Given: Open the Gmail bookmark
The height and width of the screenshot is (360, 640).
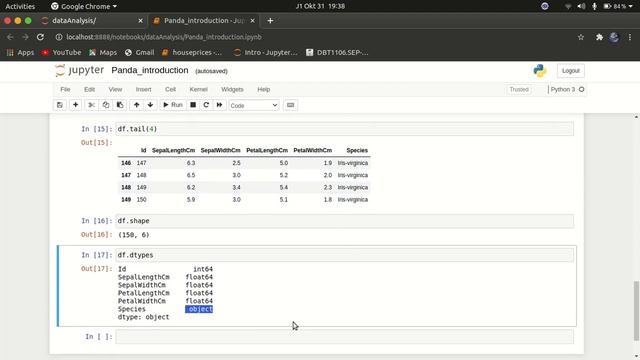Looking at the screenshot, I should tap(140, 52).
